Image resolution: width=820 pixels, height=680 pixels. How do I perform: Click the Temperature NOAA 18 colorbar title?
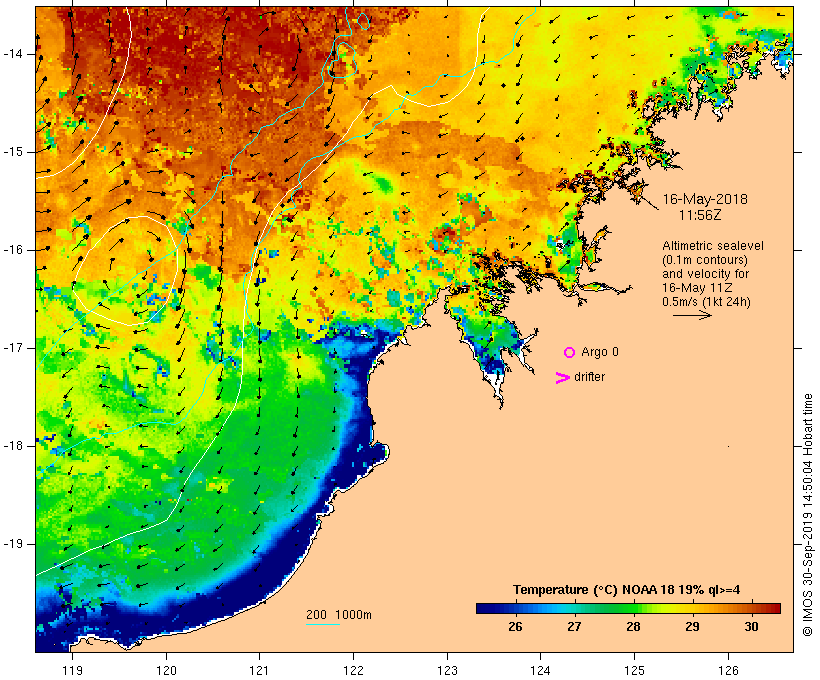(627, 590)
